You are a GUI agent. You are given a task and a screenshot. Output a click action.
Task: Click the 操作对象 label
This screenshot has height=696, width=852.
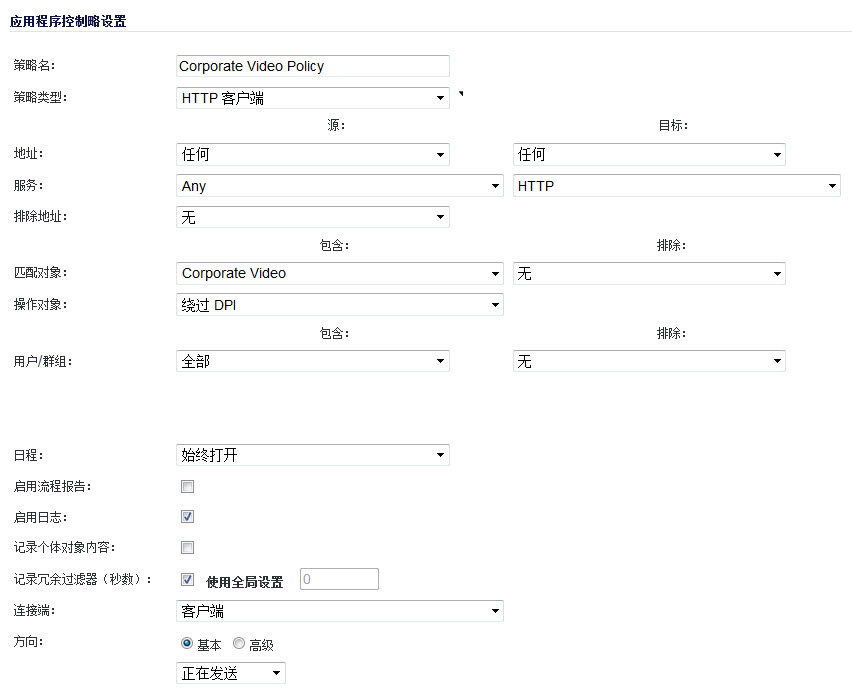(x=40, y=304)
